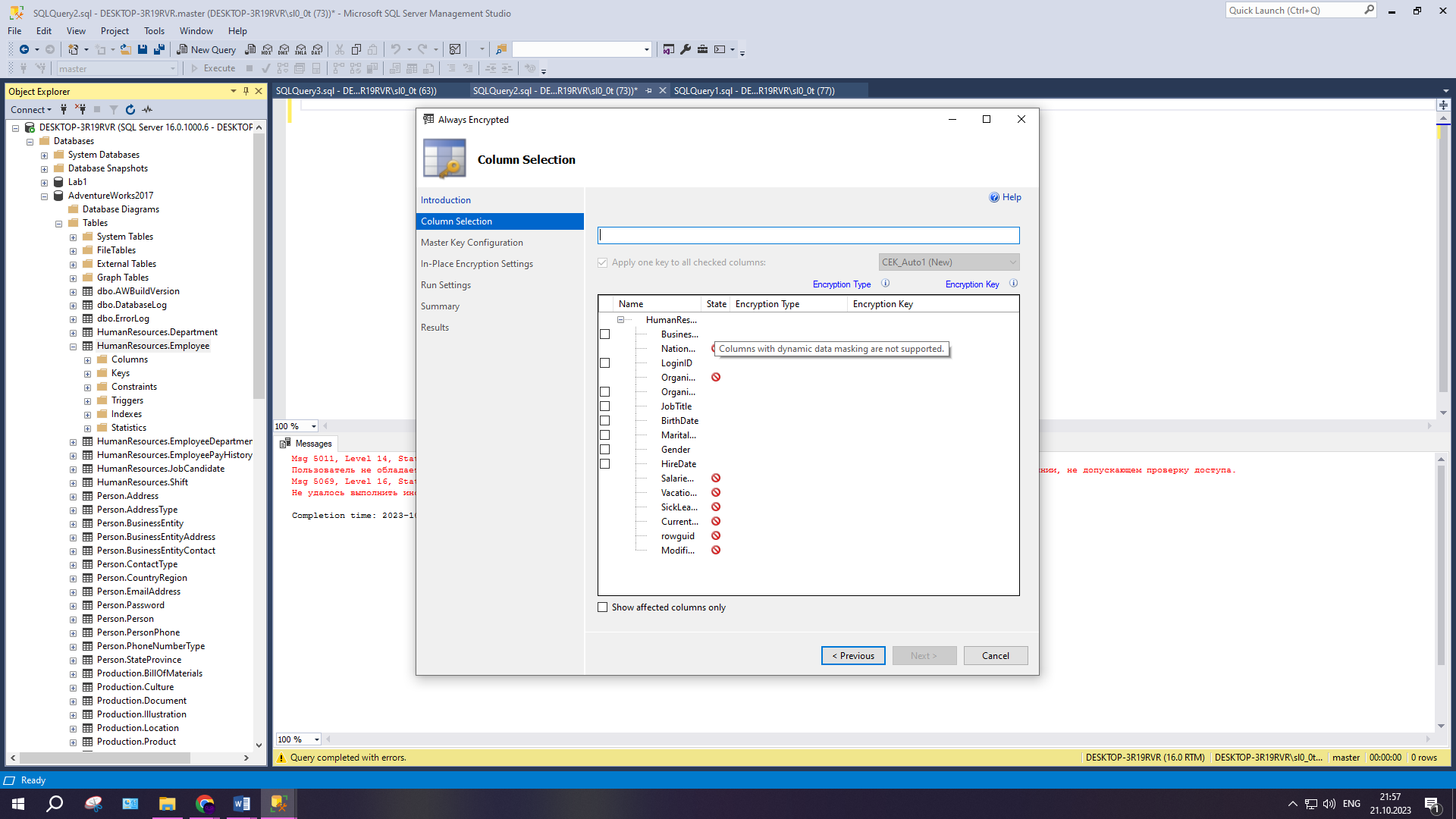Click Refresh icon in Object Explorer
The height and width of the screenshot is (819, 1456).
130,110
